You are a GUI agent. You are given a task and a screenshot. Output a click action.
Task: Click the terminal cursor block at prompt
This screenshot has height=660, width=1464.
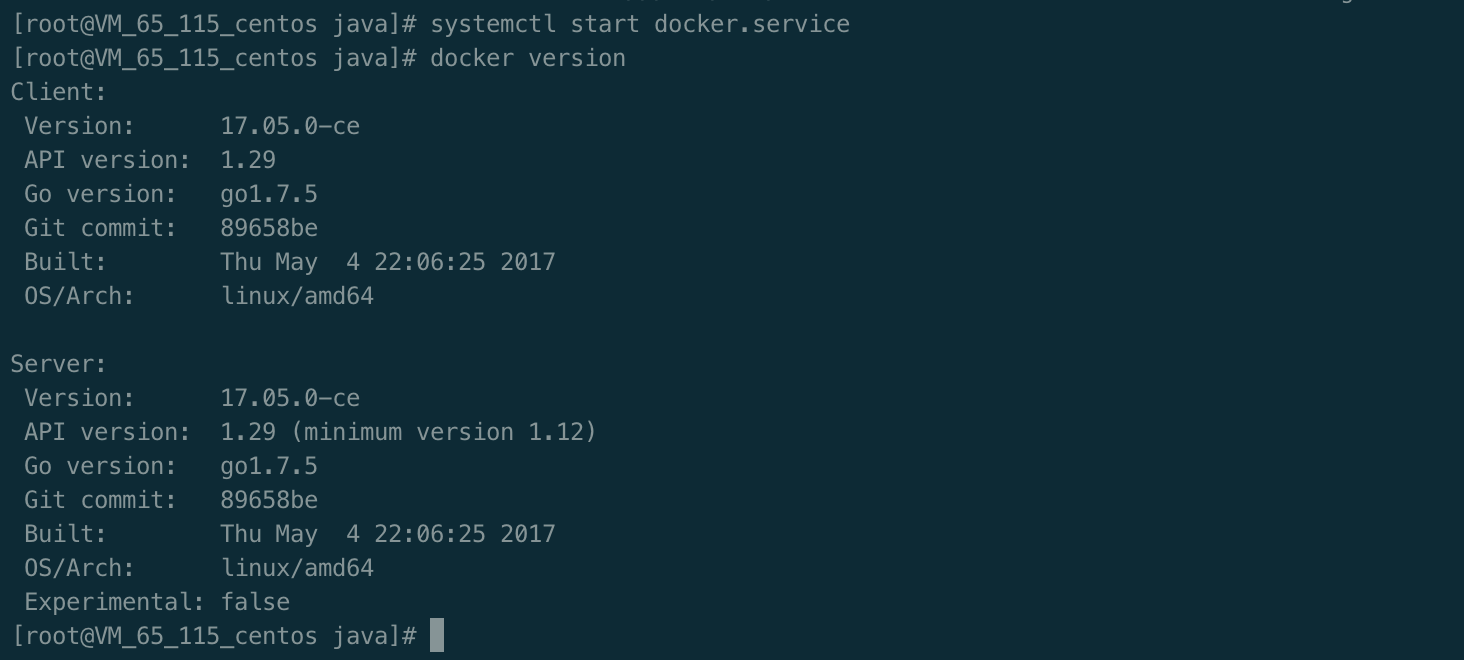437,635
